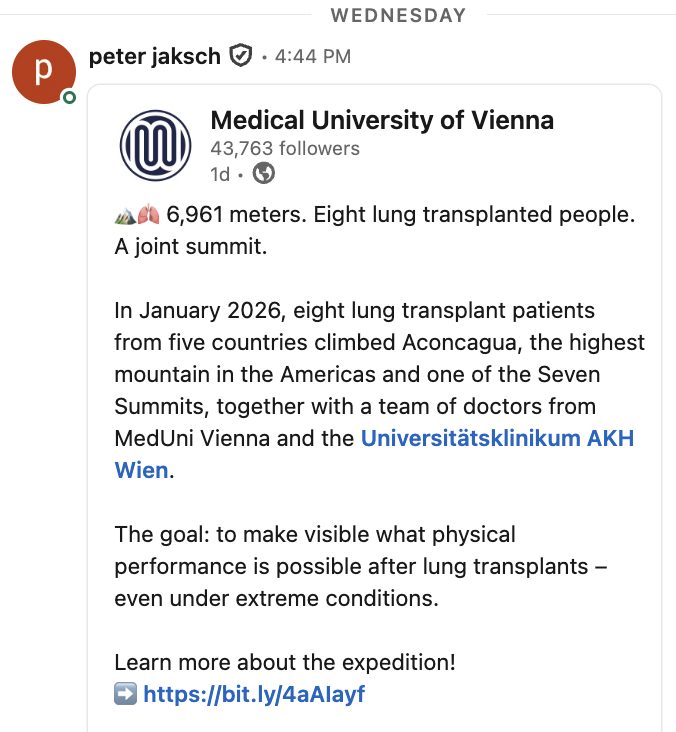Click the lungs emoji in the headline

148,214
